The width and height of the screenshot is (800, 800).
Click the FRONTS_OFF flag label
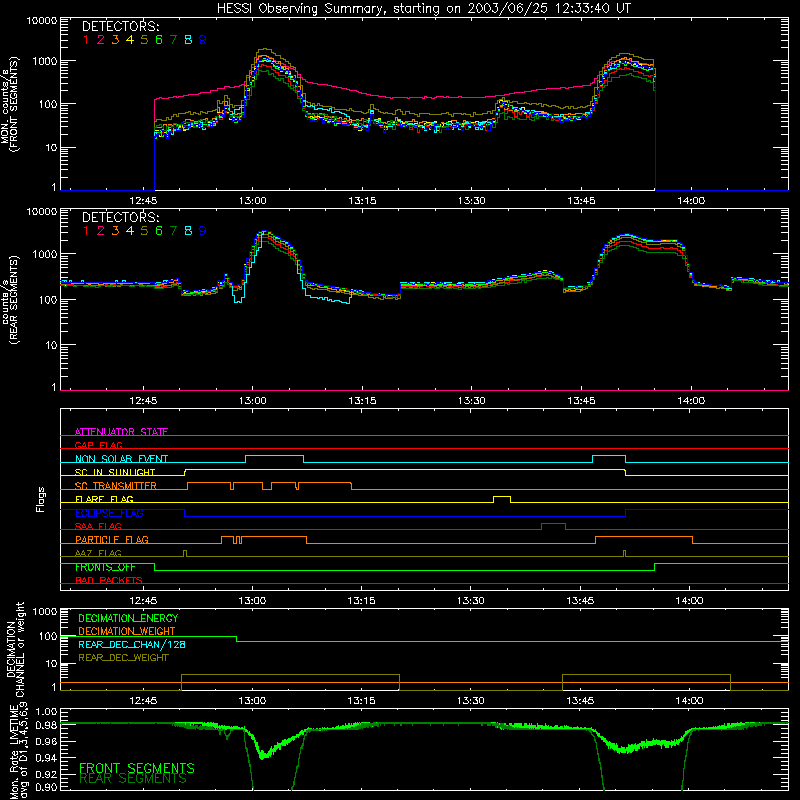click(105, 567)
